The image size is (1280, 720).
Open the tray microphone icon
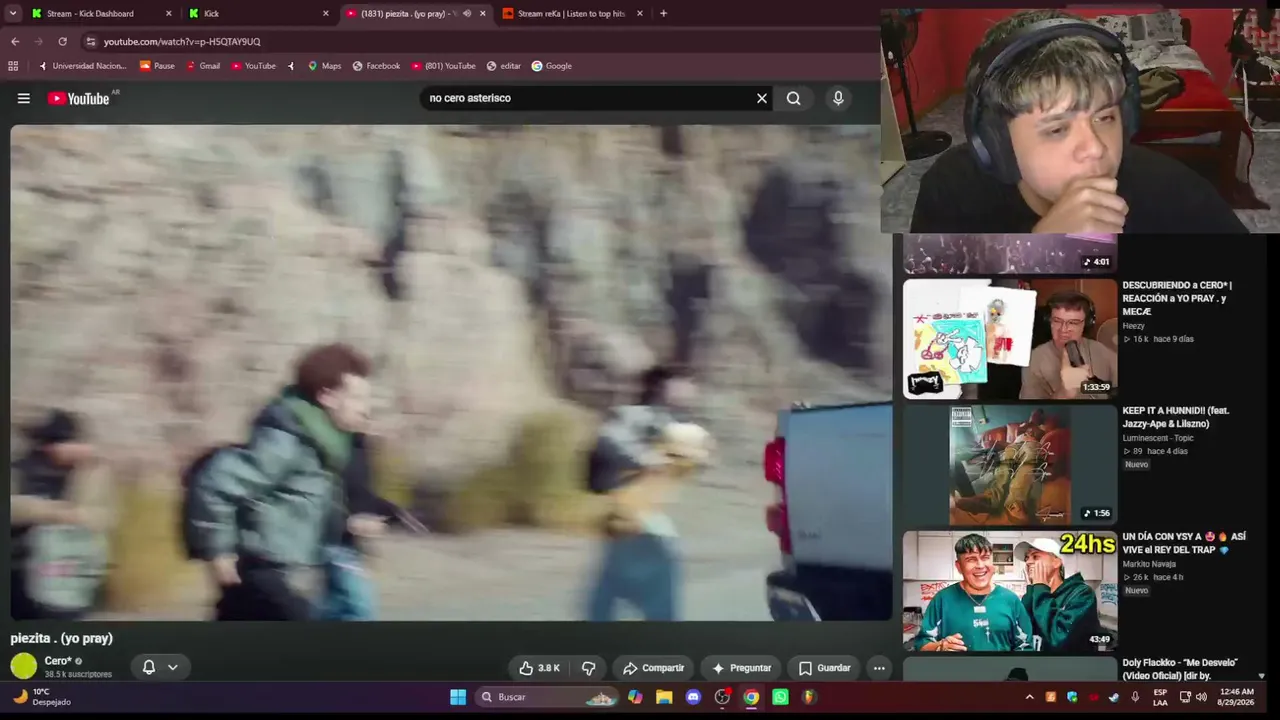pos(1135,697)
